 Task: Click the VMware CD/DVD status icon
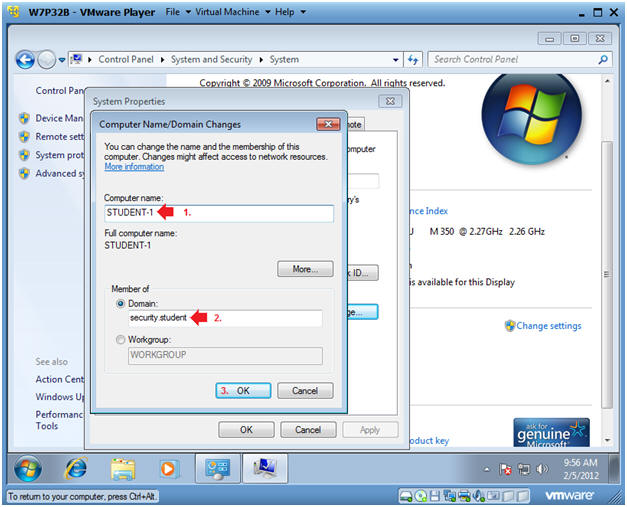click(x=421, y=496)
